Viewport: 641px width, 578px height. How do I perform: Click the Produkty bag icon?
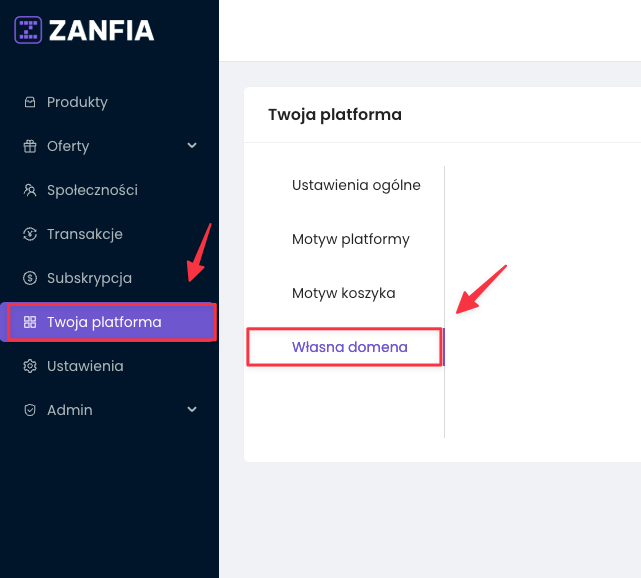tap(29, 102)
